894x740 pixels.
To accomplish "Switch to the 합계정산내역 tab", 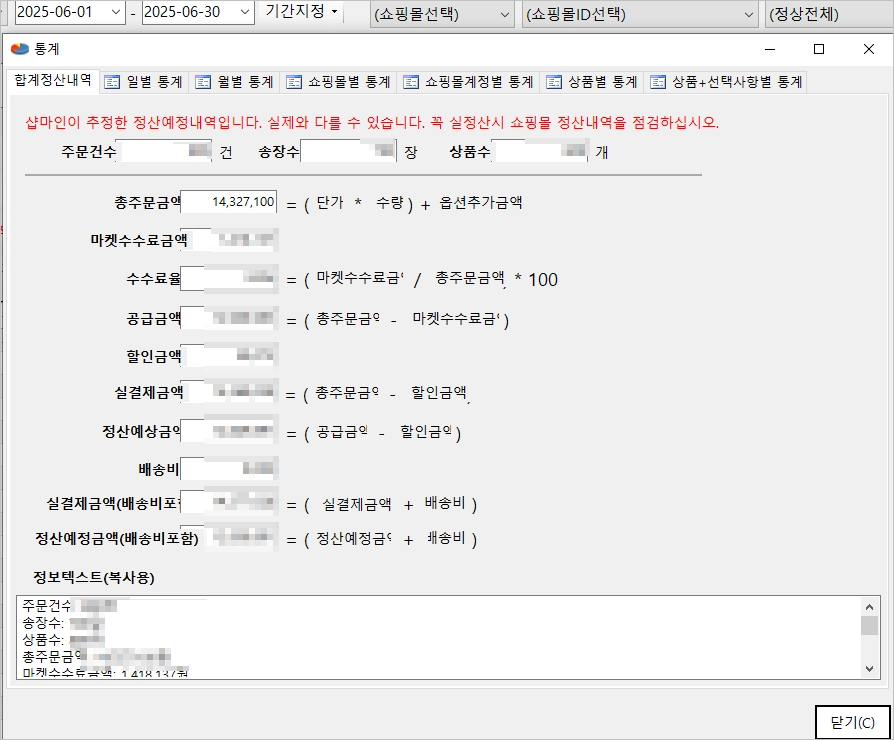I will [x=53, y=80].
